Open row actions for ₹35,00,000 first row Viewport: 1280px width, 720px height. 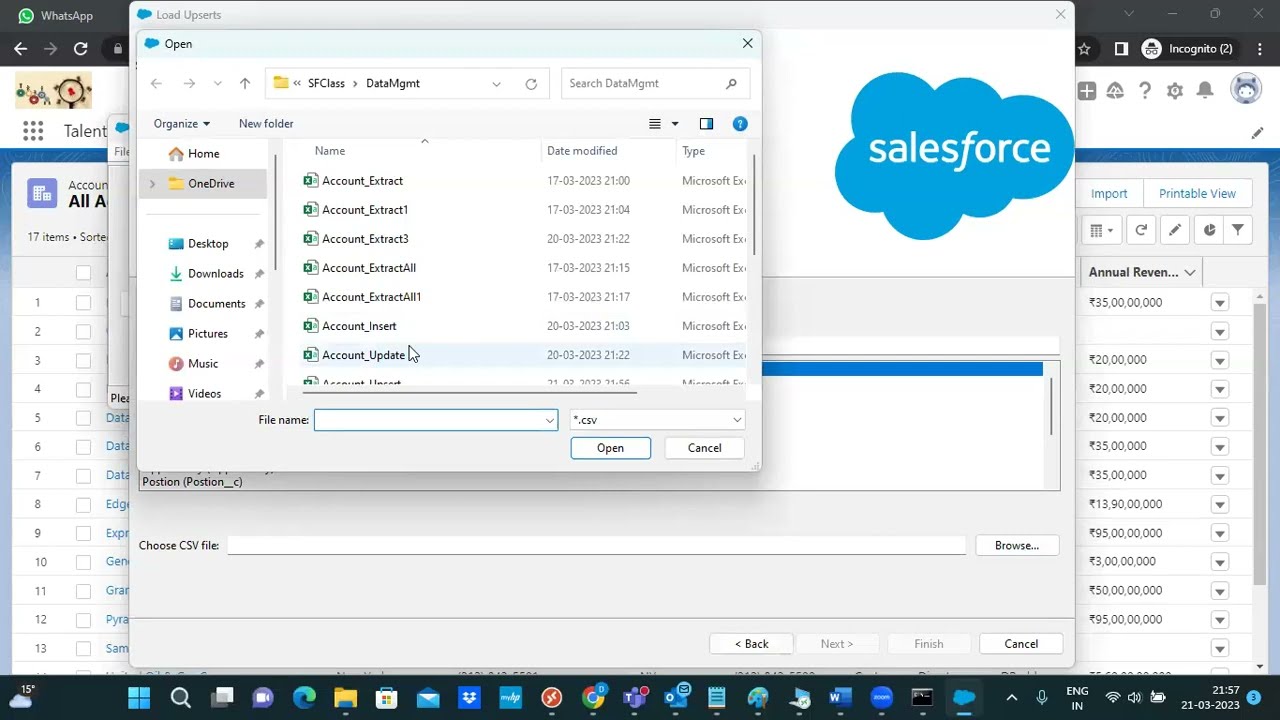coord(1220,303)
